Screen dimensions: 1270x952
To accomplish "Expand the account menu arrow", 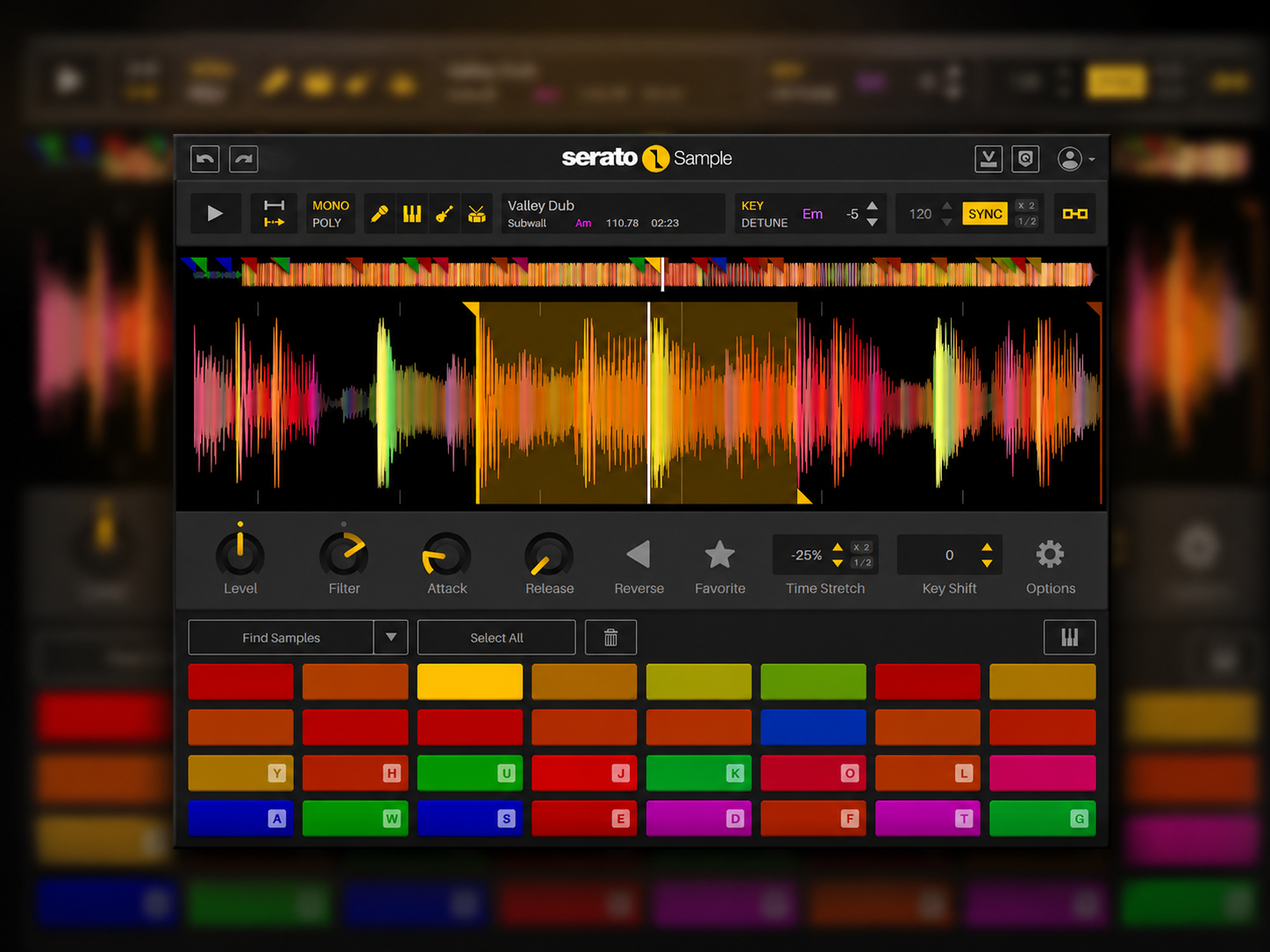I will point(1091,160).
